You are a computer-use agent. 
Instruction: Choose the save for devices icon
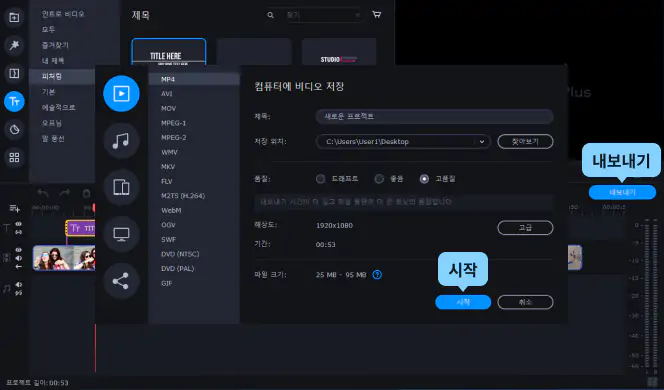(121, 187)
